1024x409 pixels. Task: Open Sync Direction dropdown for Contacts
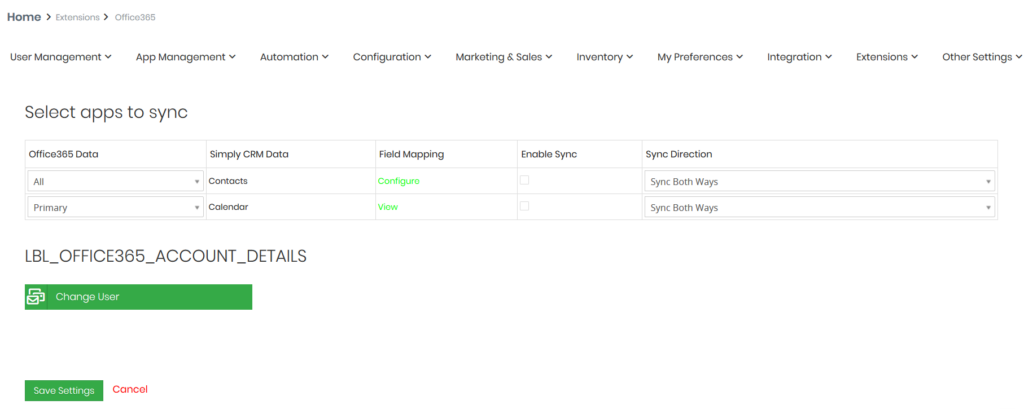pyautogui.click(x=820, y=182)
